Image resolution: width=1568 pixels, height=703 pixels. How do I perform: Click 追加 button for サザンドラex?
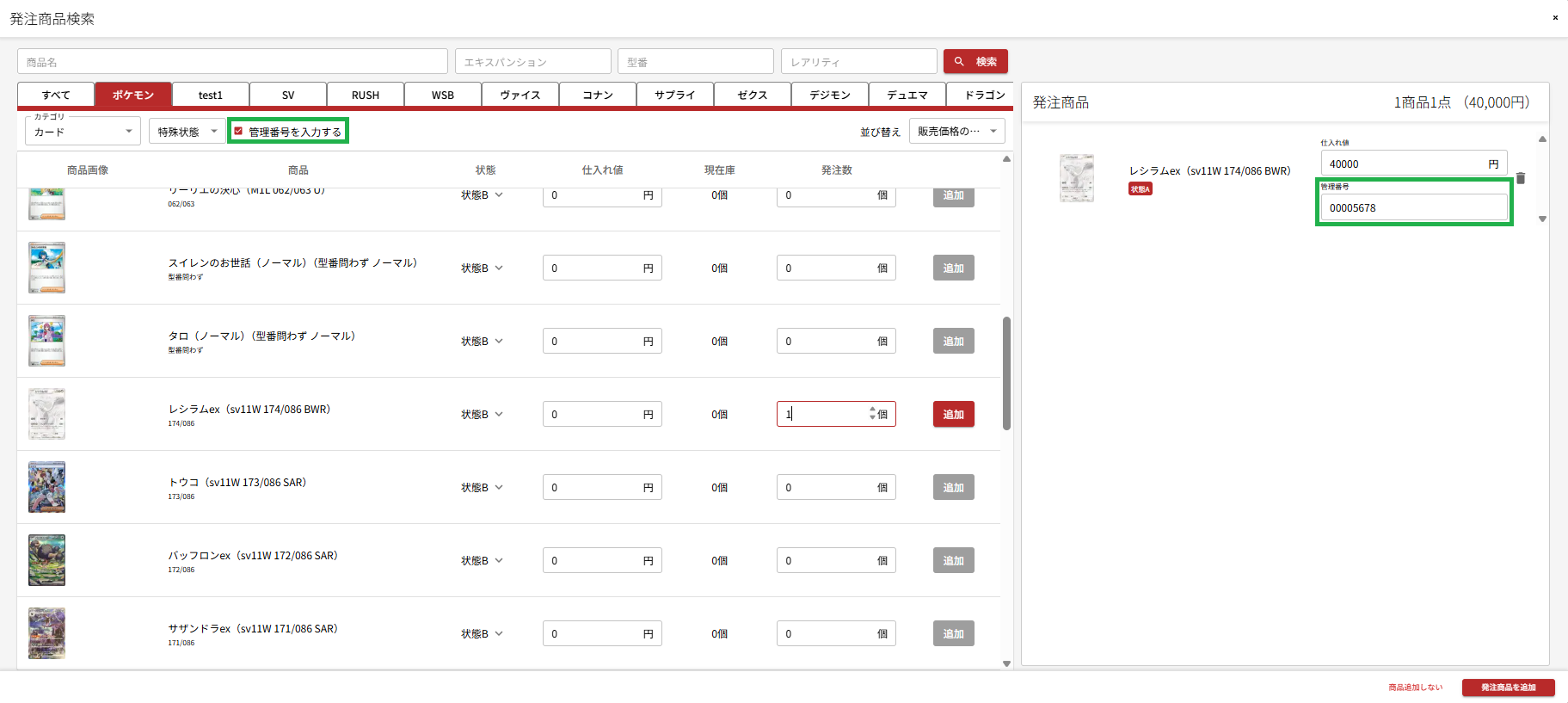click(x=954, y=633)
